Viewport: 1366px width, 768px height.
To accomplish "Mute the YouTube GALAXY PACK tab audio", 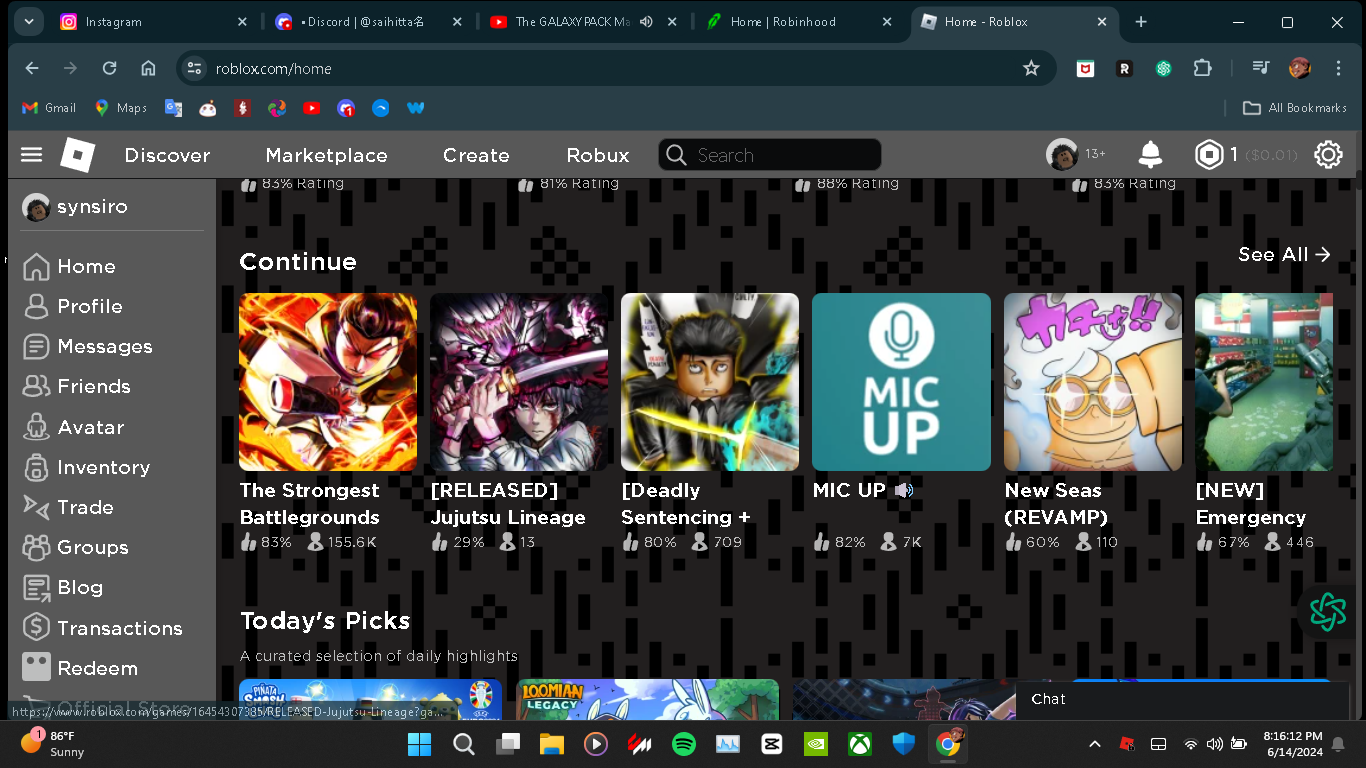I will [x=646, y=22].
